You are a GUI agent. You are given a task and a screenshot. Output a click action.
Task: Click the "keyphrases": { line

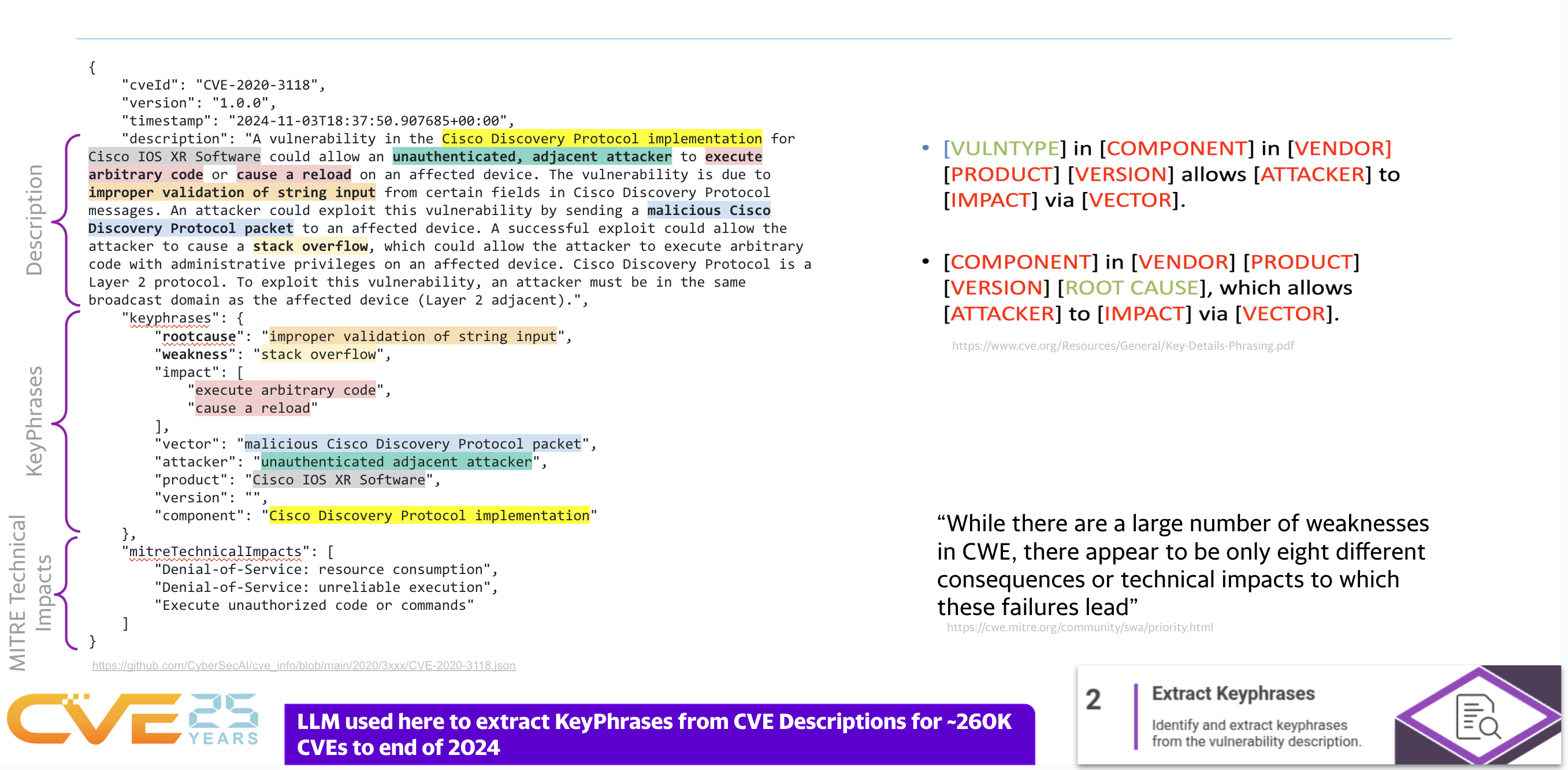(183, 318)
